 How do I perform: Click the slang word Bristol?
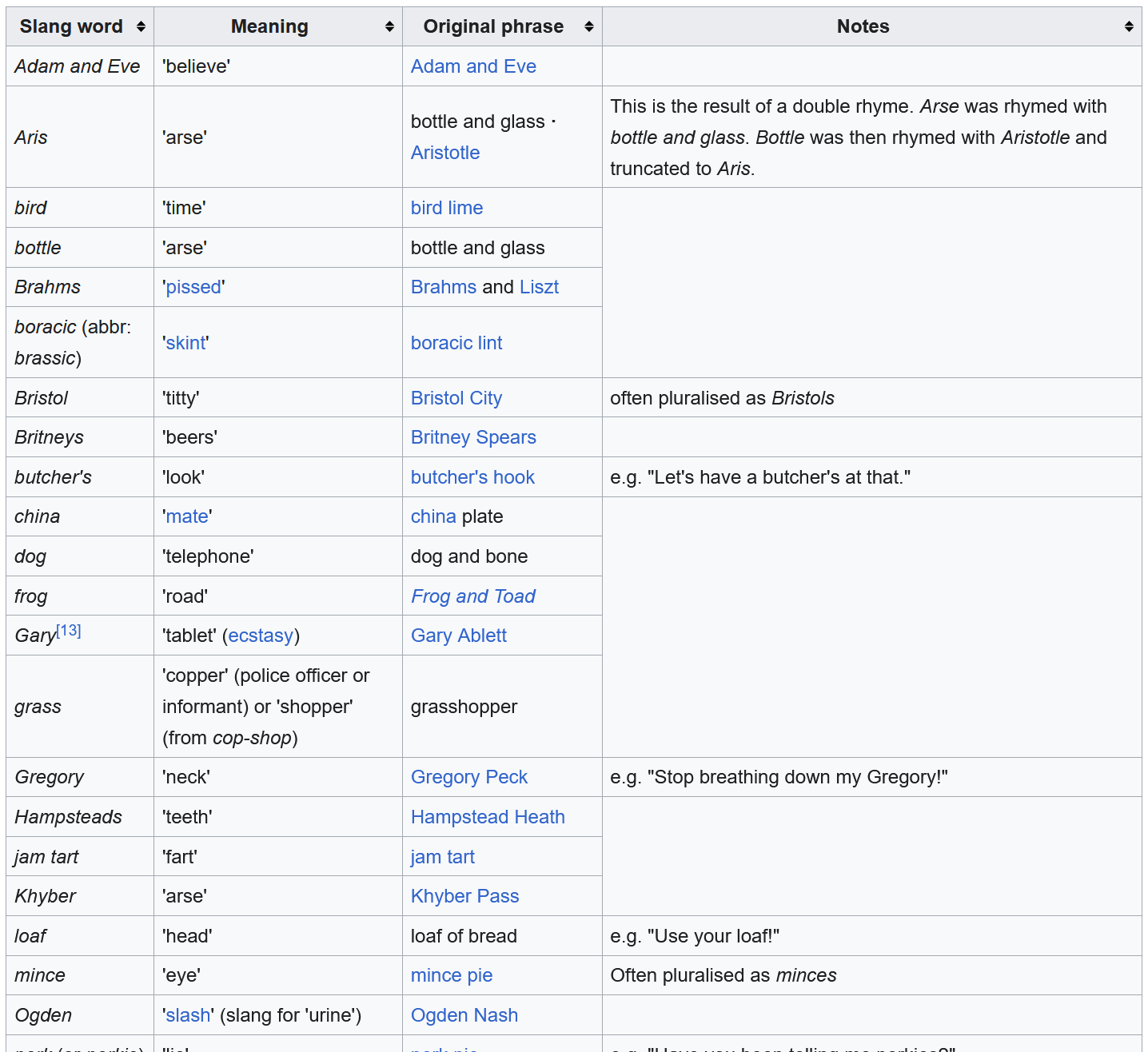click(x=42, y=398)
